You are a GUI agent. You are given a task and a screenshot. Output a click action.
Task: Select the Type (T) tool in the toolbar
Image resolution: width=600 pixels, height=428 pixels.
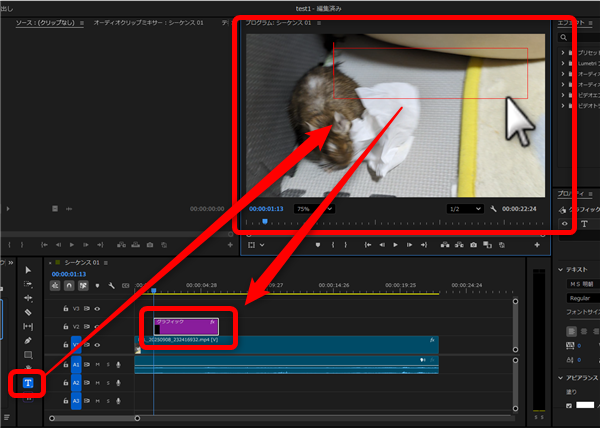28,382
